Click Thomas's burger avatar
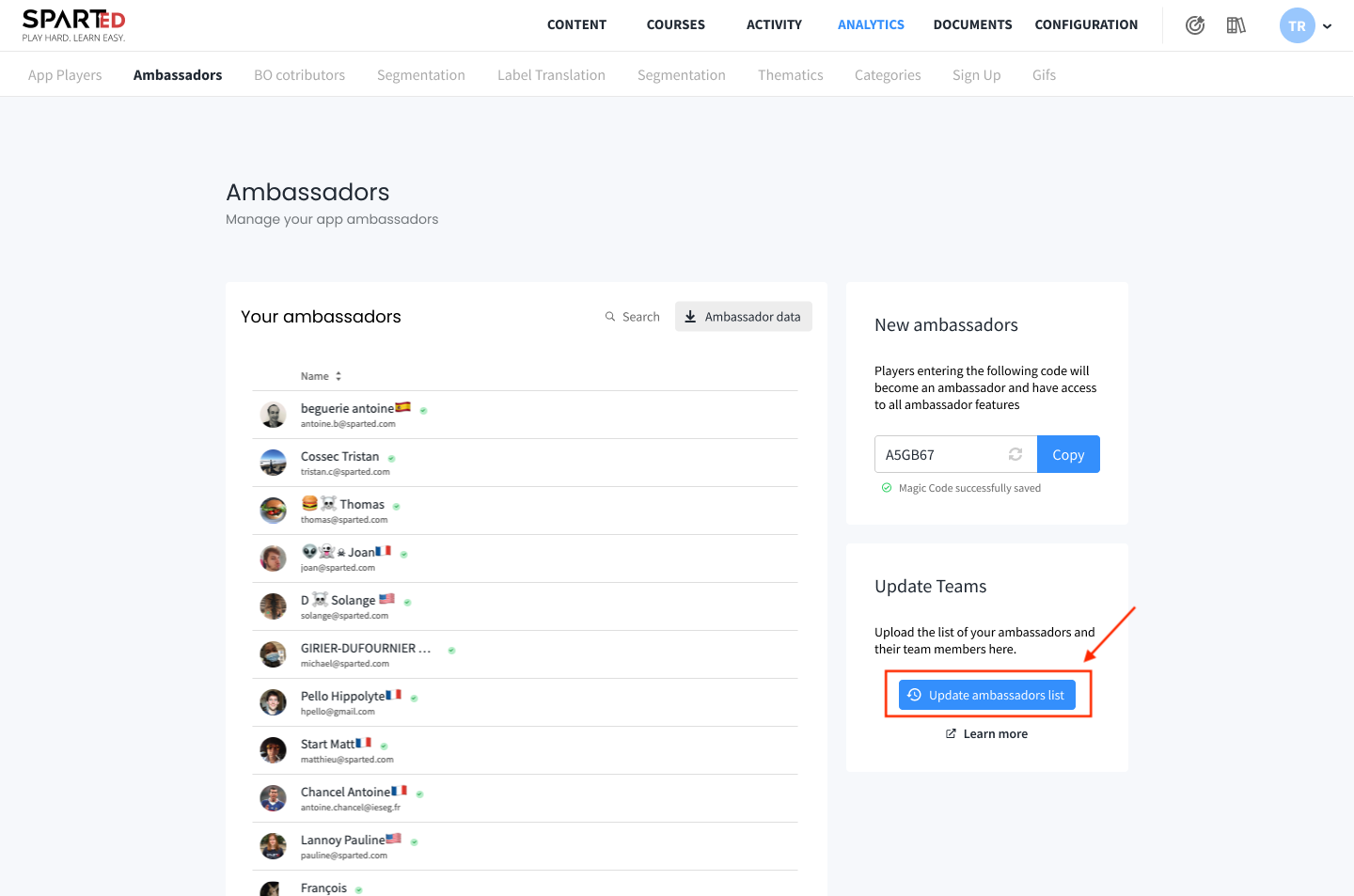This screenshot has width=1354, height=896. click(x=273, y=511)
